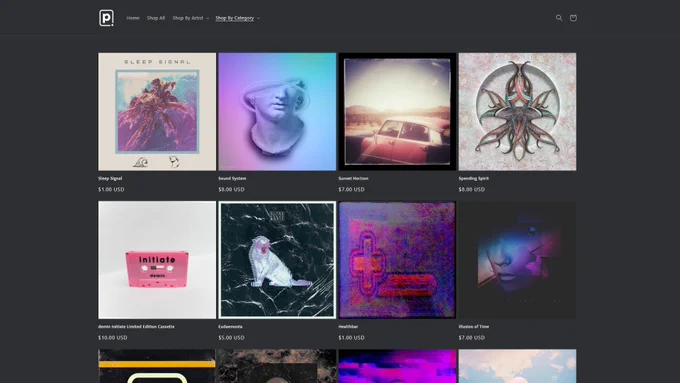Click the Illusion of Time title
Viewport: 680px width, 383px height.
click(474, 327)
